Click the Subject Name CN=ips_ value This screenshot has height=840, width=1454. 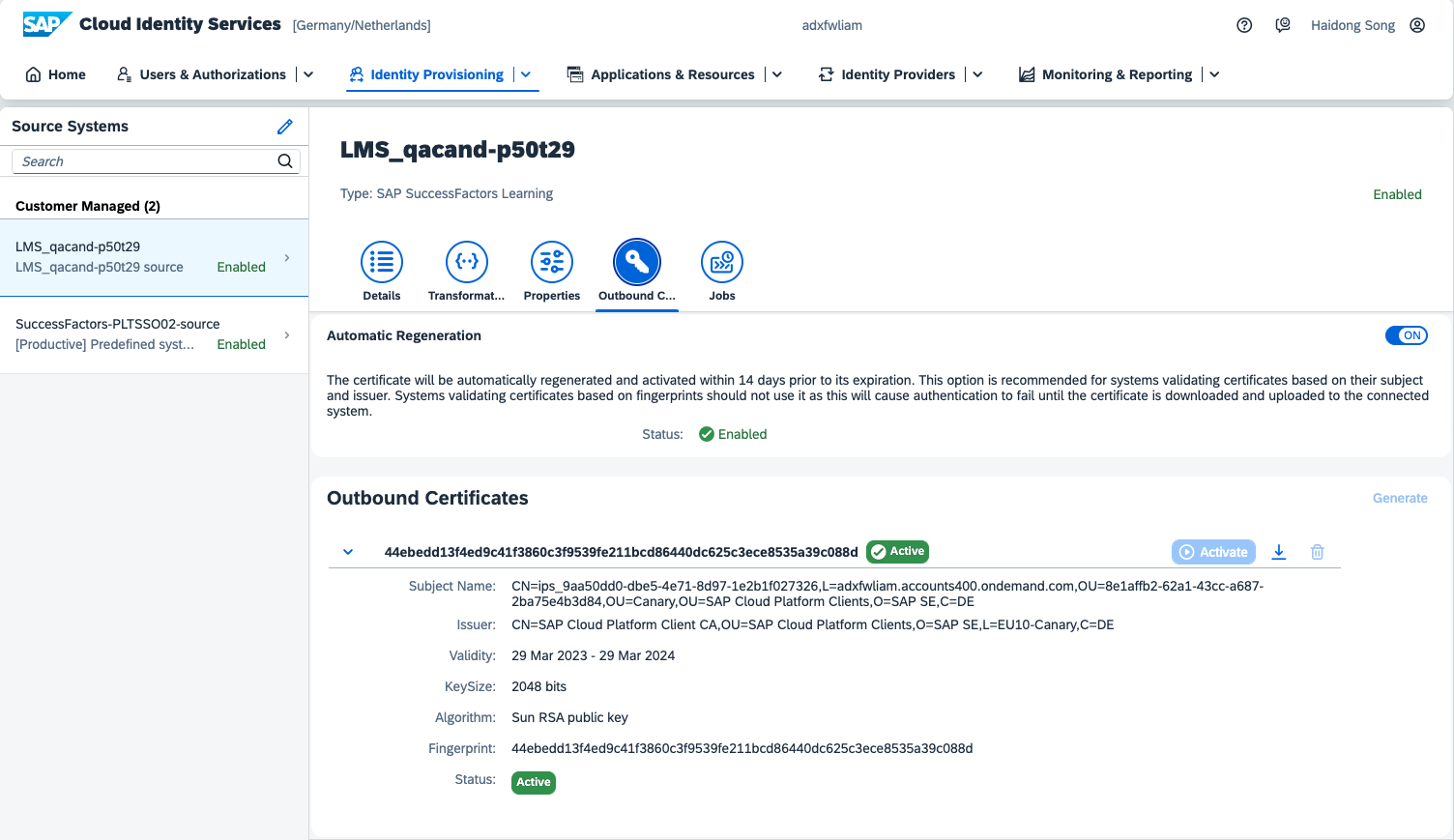click(x=887, y=594)
